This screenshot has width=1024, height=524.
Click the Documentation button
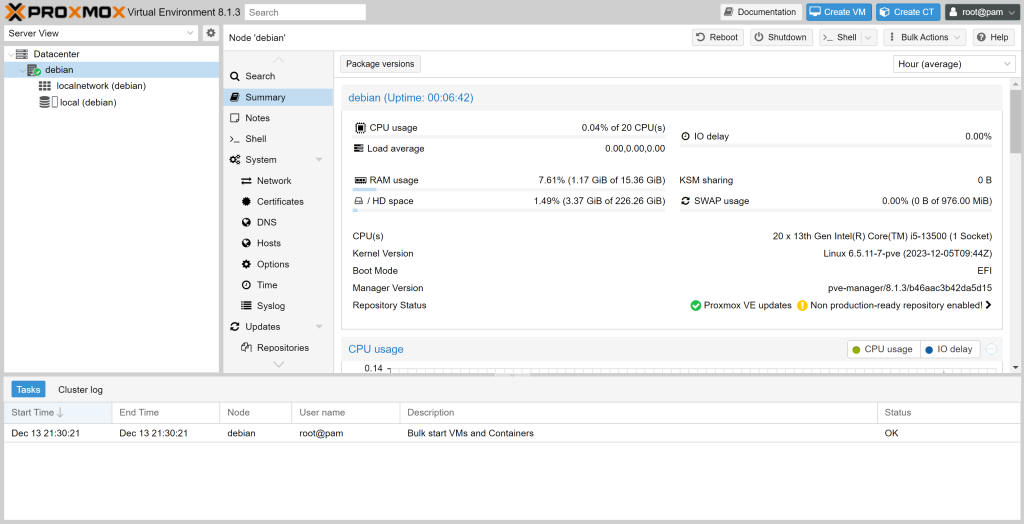[761, 12]
